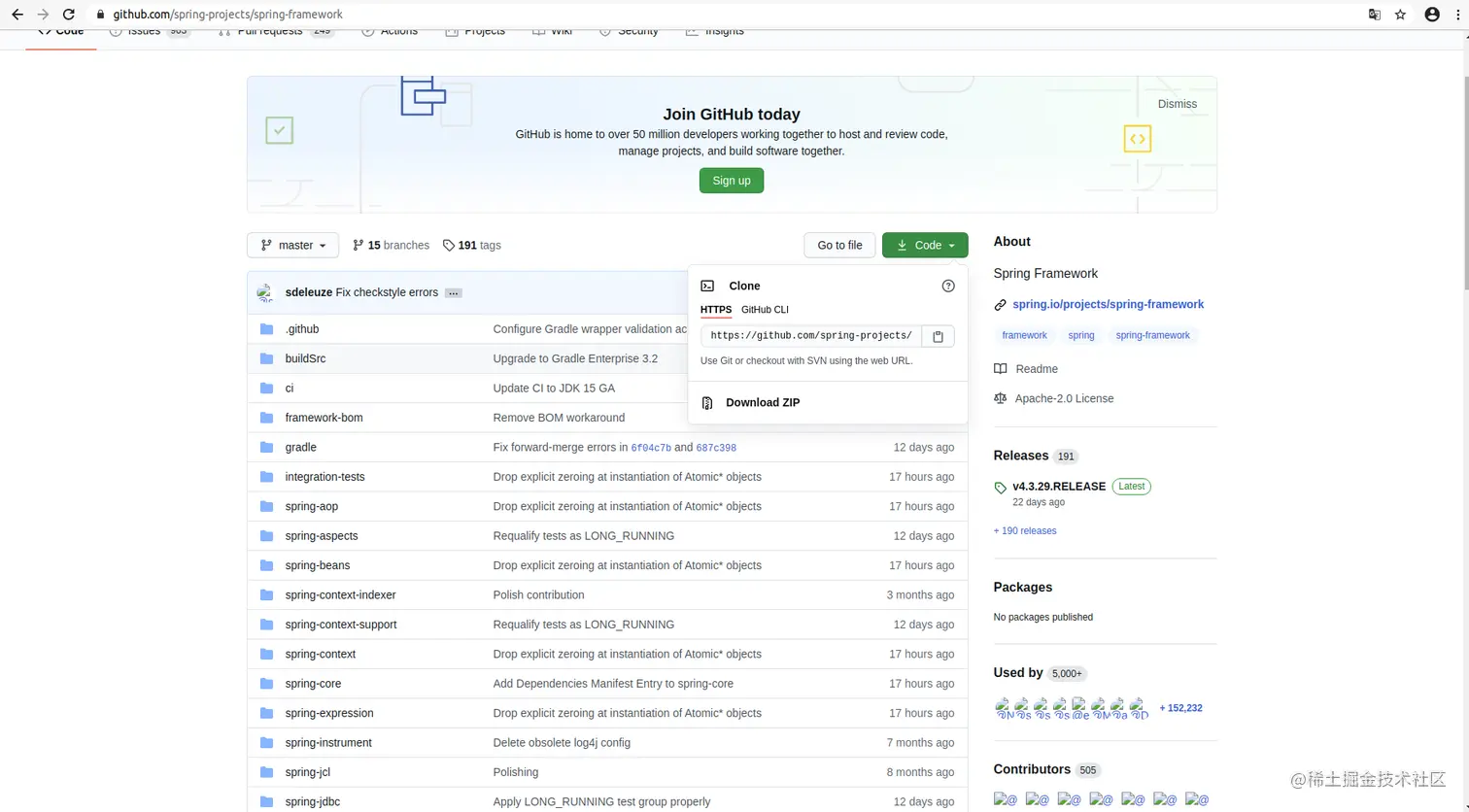Open commit 6f04c7b hash link

pos(651,448)
